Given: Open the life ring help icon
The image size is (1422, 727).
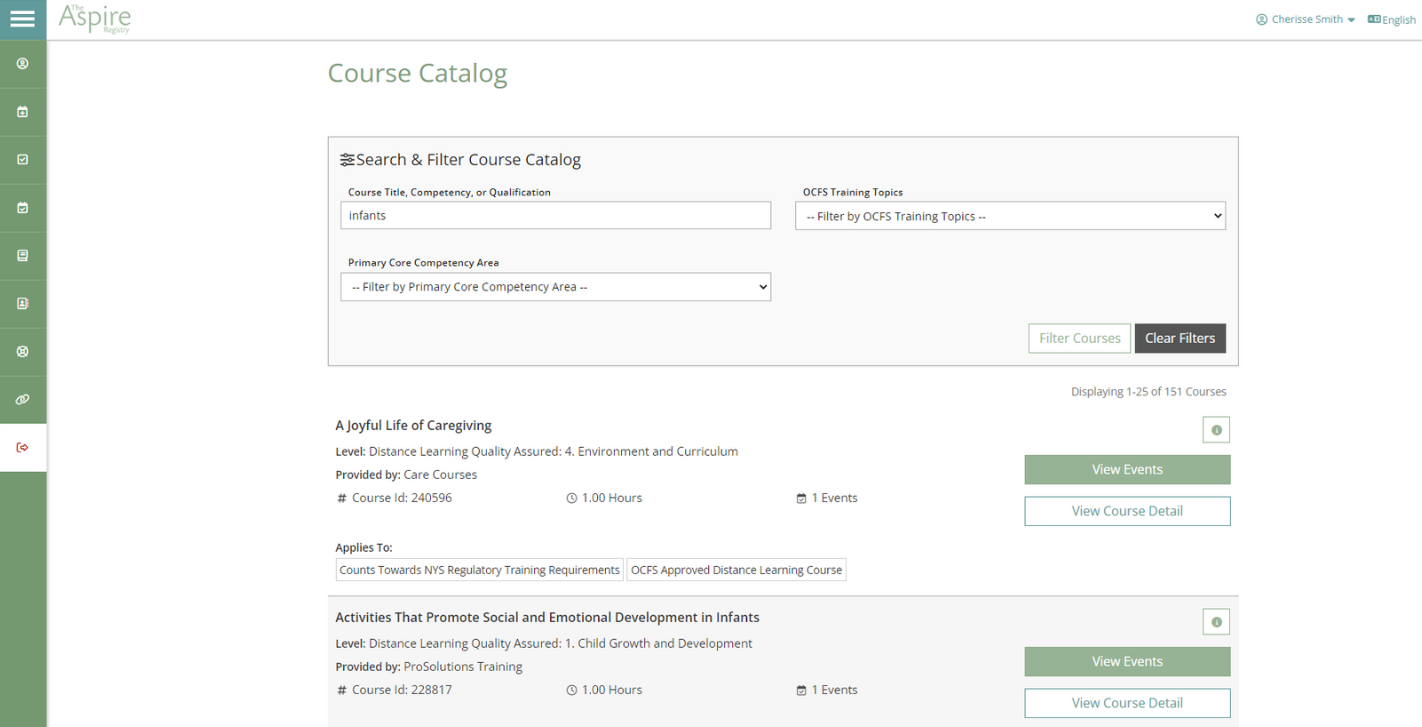Looking at the screenshot, I should pos(22,352).
